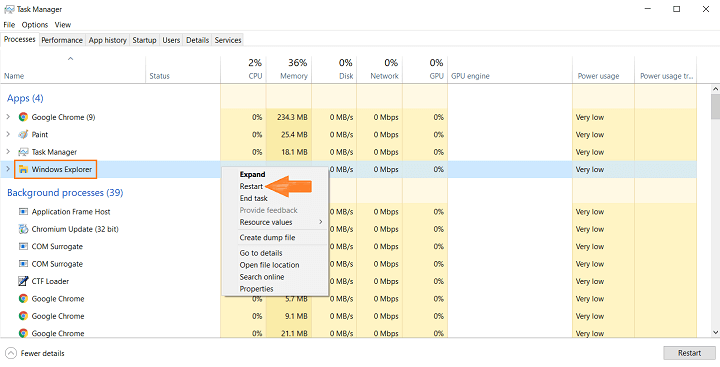Sort by the Status column header

(x=183, y=70)
